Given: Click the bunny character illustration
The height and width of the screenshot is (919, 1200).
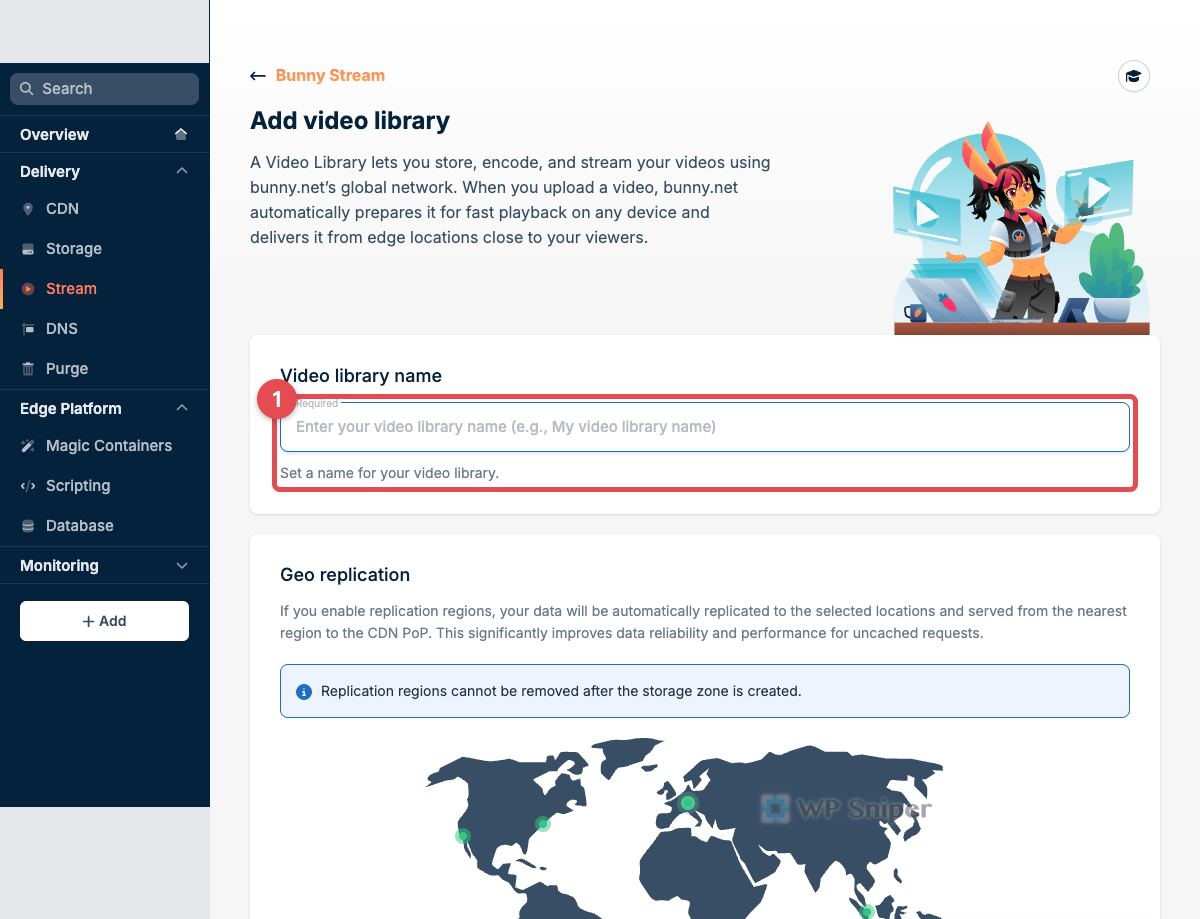Looking at the screenshot, I should click(x=1020, y=228).
